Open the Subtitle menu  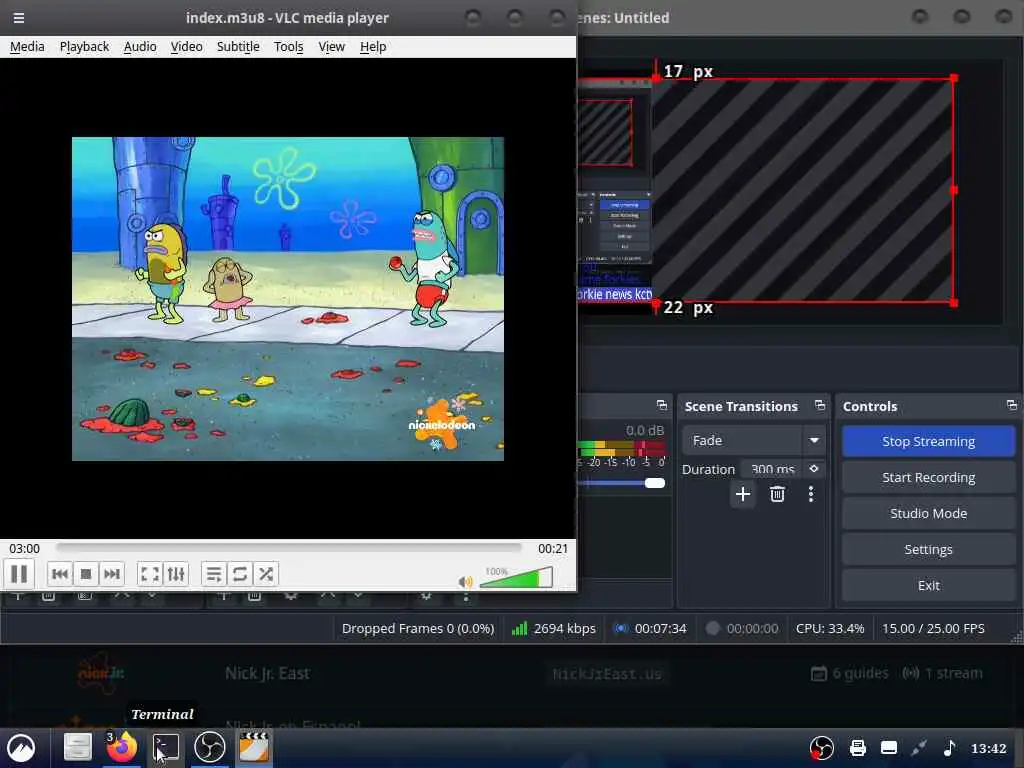pos(238,46)
